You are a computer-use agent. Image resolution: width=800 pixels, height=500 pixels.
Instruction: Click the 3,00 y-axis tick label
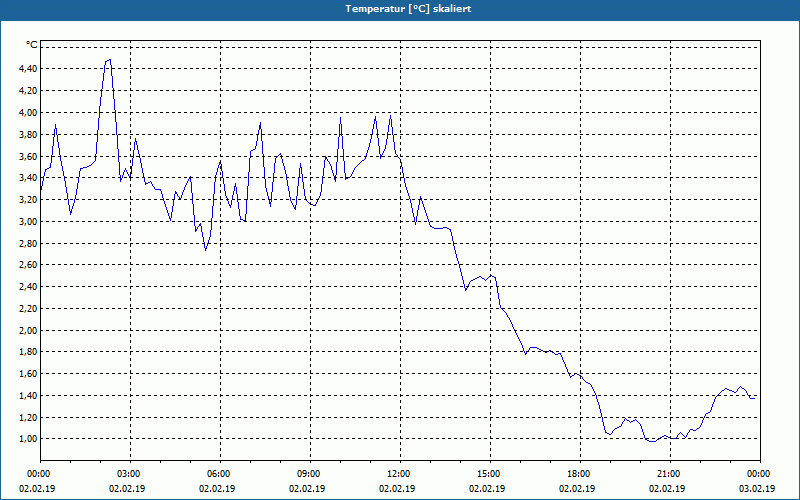click(28, 221)
